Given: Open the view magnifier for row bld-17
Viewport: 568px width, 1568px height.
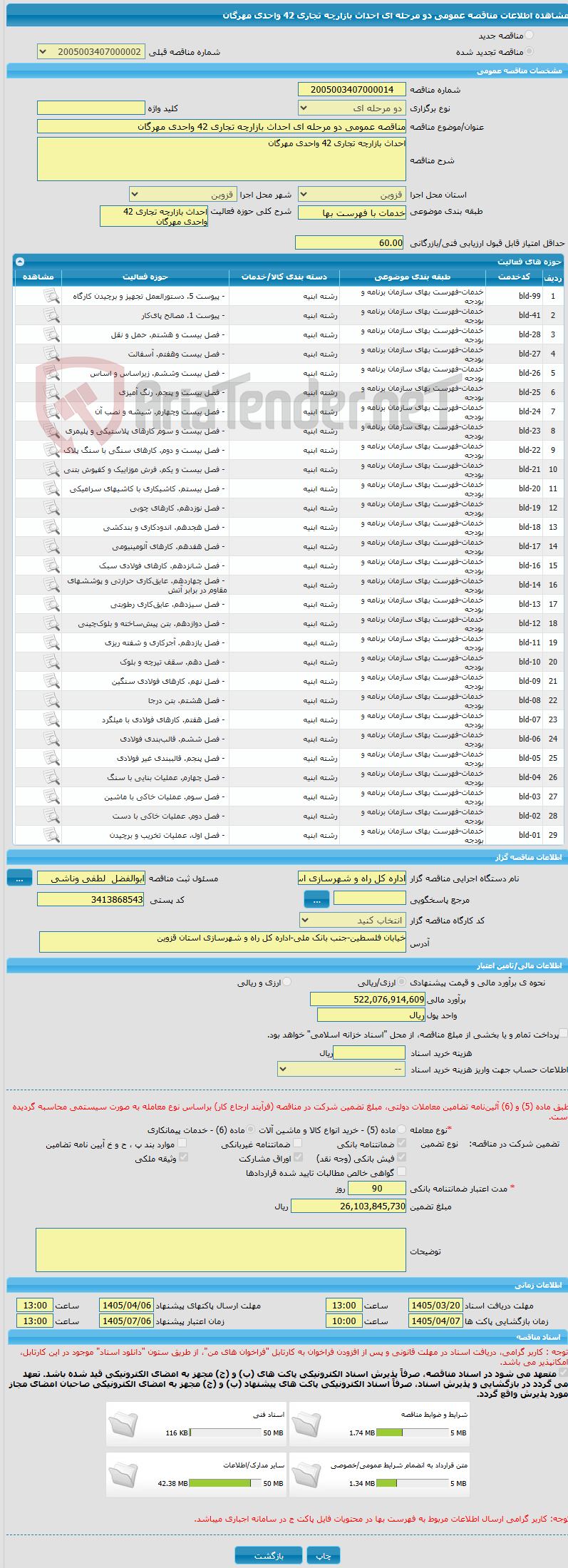Looking at the screenshot, I should (51, 545).
